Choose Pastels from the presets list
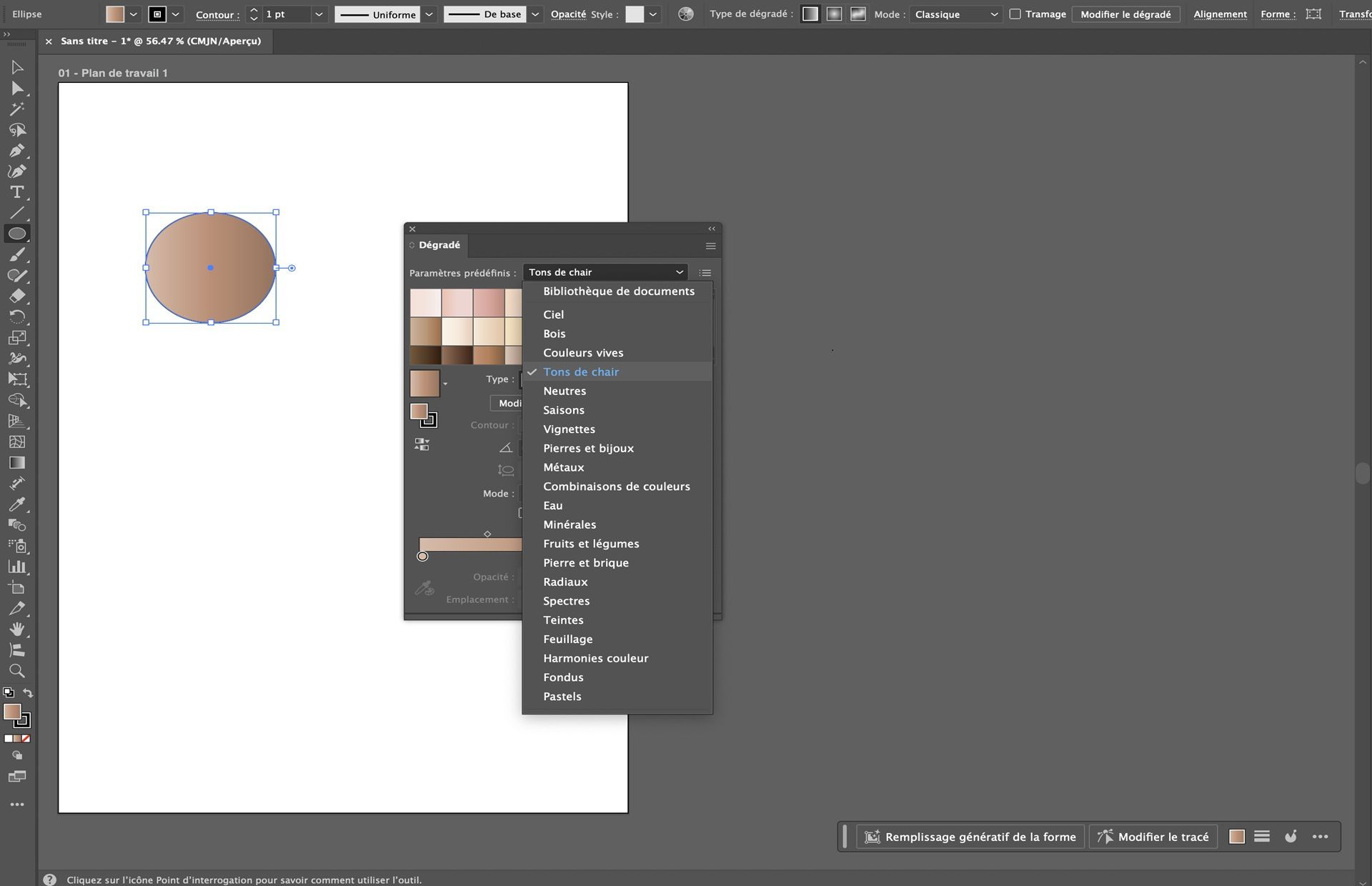 (x=562, y=697)
